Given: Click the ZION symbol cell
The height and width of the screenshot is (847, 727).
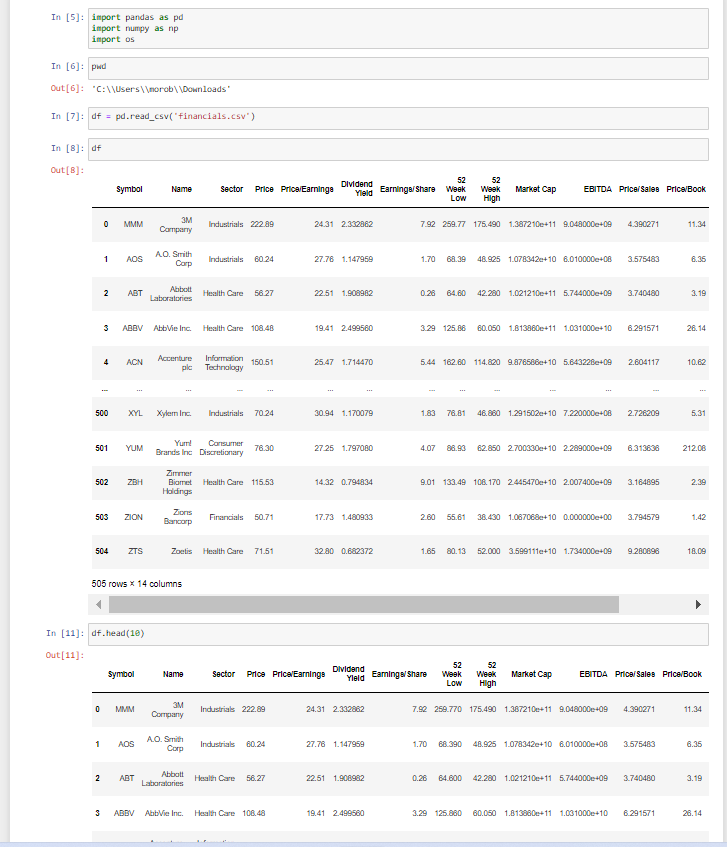Looking at the screenshot, I should 133,517.
